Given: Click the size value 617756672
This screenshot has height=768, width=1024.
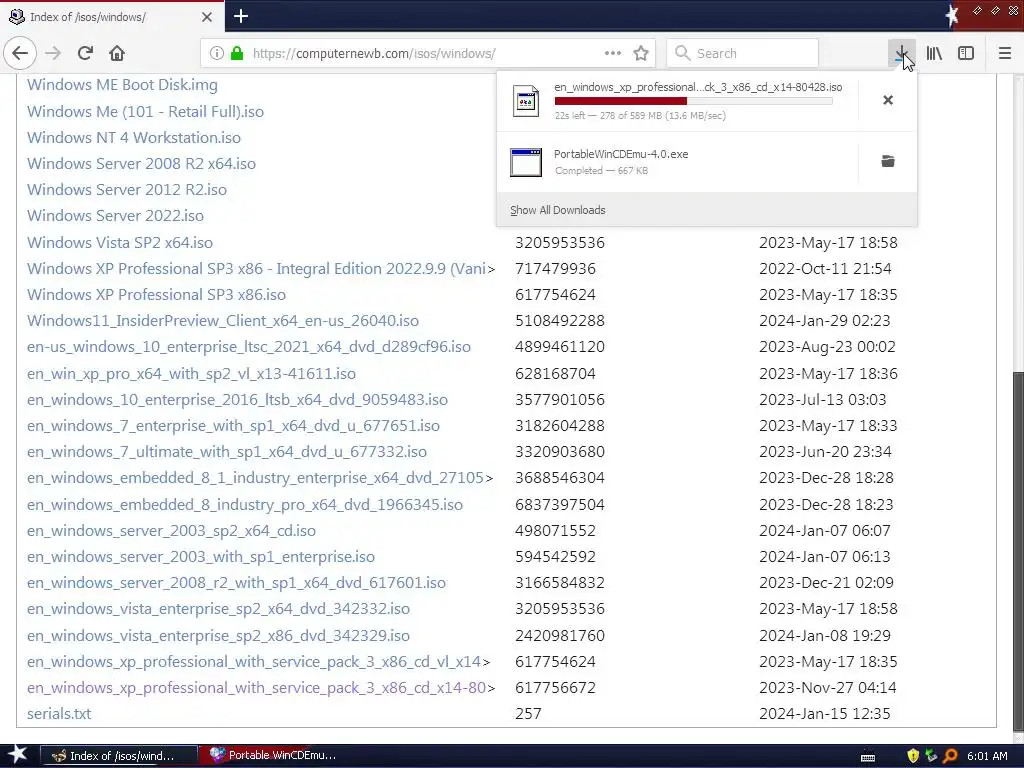Looking at the screenshot, I should point(555,688).
